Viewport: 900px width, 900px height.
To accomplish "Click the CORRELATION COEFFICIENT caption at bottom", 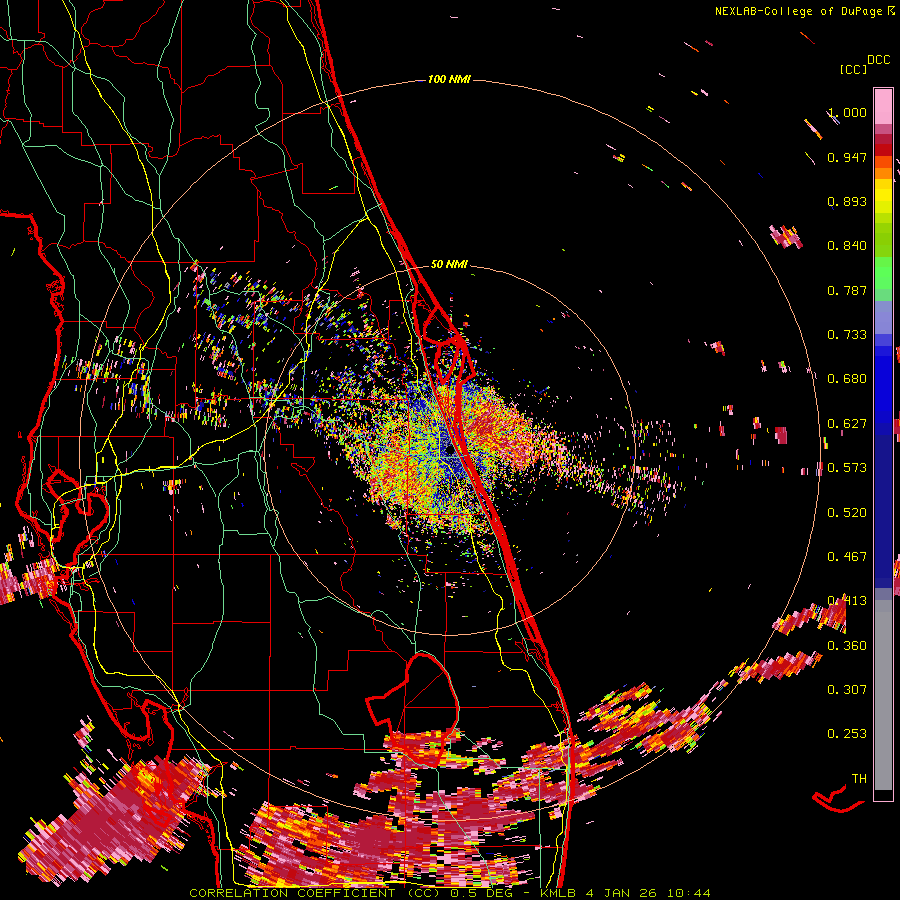I will (x=450, y=893).
